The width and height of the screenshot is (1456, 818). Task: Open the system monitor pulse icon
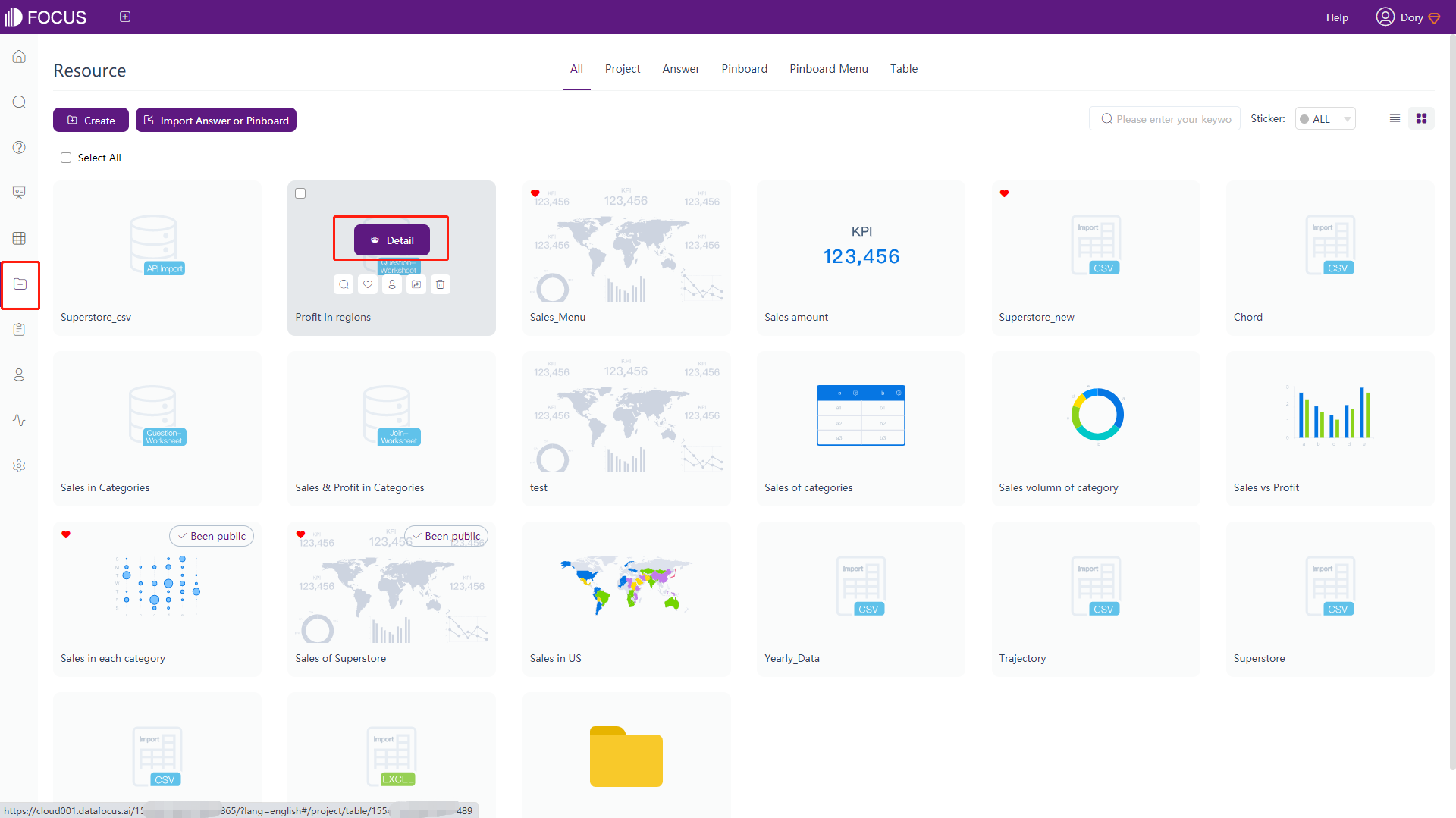pyautogui.click(x=20, y=420)
